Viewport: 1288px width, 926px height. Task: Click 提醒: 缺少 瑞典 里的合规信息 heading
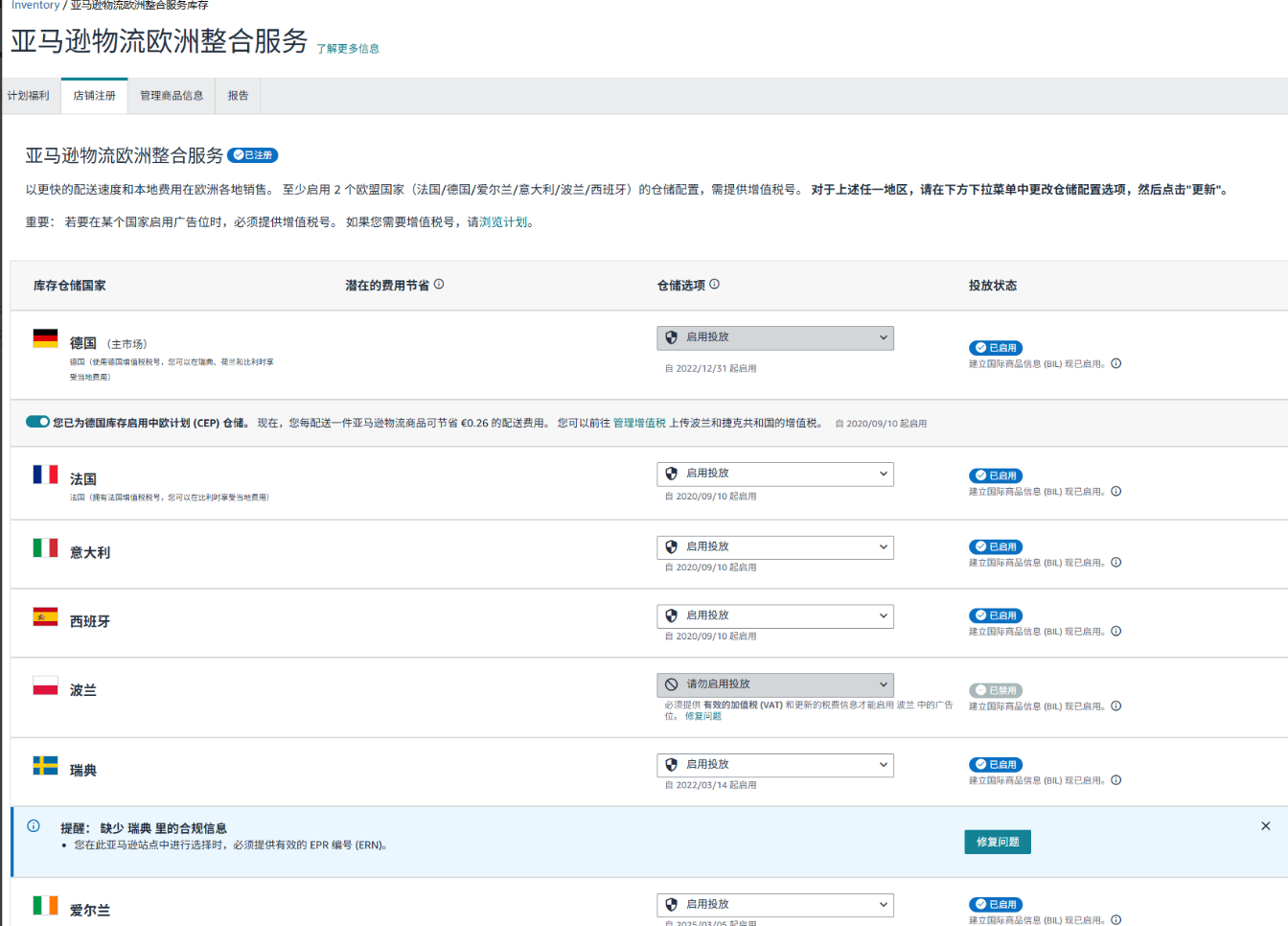click(144, 828)
